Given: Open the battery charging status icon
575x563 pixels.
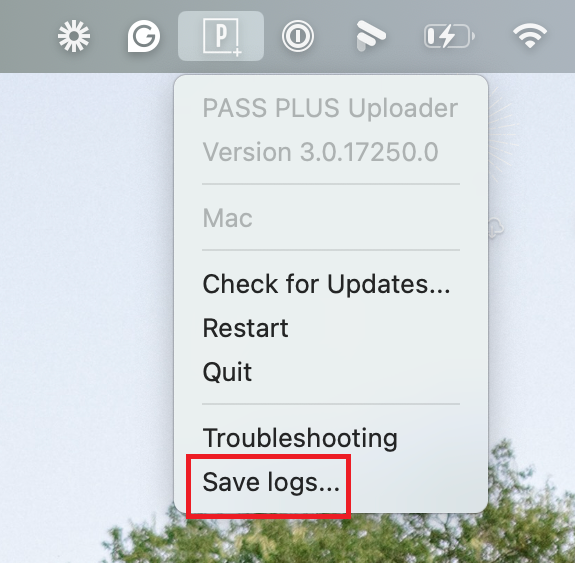Looking at the screenshot, I should click(449, 36).
